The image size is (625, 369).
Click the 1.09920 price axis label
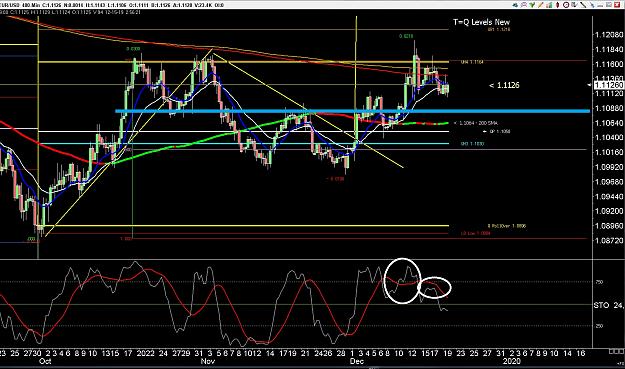click(609, 167)
